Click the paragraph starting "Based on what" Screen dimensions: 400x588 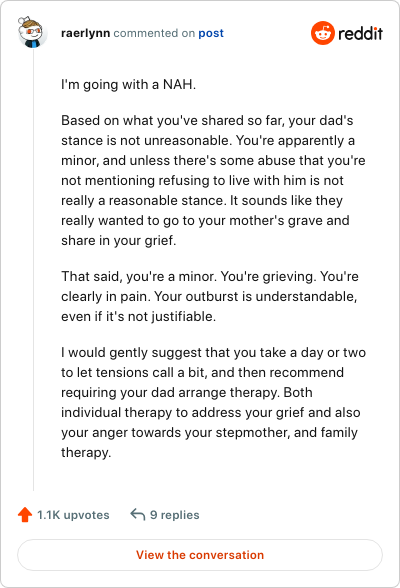[x=213, y=180]
